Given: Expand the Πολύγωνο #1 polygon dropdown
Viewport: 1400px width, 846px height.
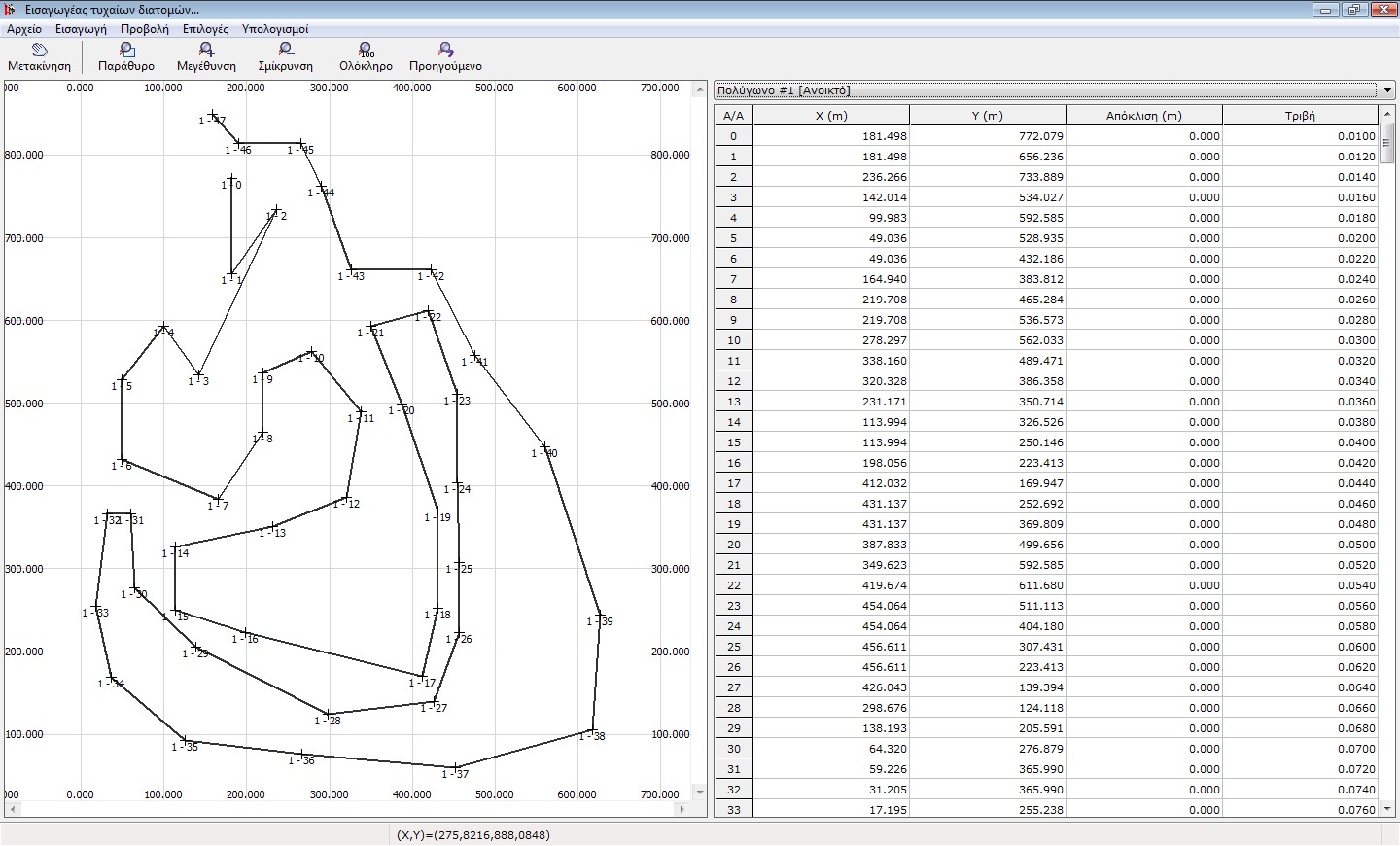Looking at the screenshot, I should [x=1387, y=90].
